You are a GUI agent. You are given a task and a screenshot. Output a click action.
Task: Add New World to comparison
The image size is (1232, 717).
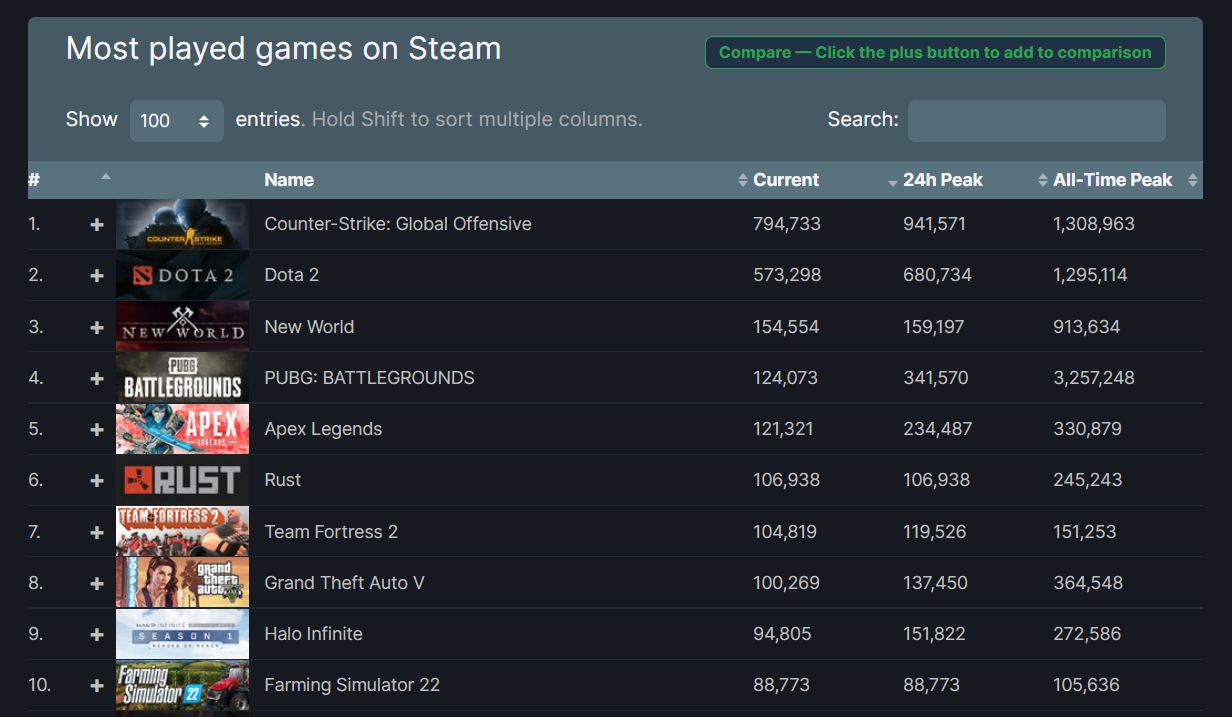pos(97,327)
